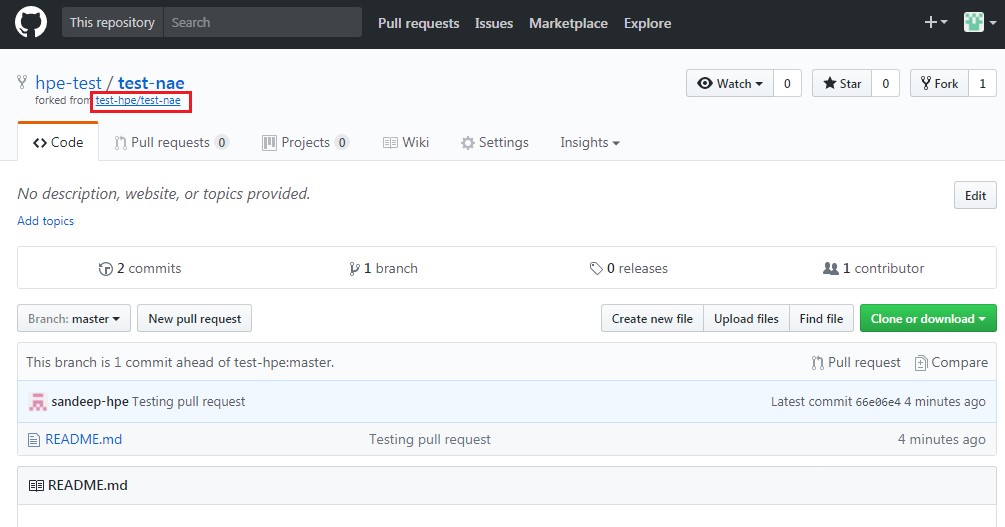Click sandeep-hpe avatar image
Screen dimensions: 1005x527
(38, 401)
